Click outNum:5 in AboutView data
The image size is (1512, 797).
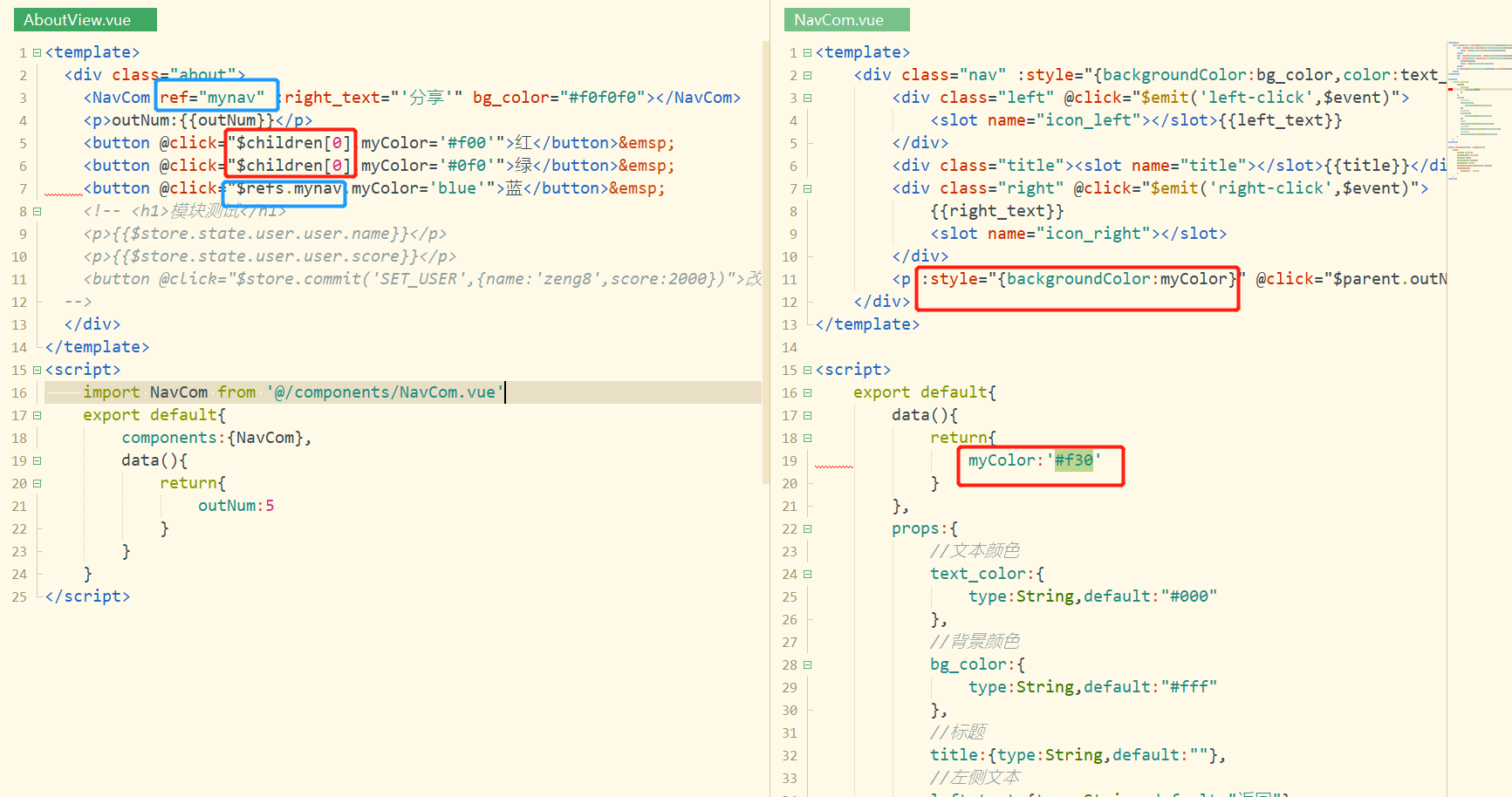[236, 506]
